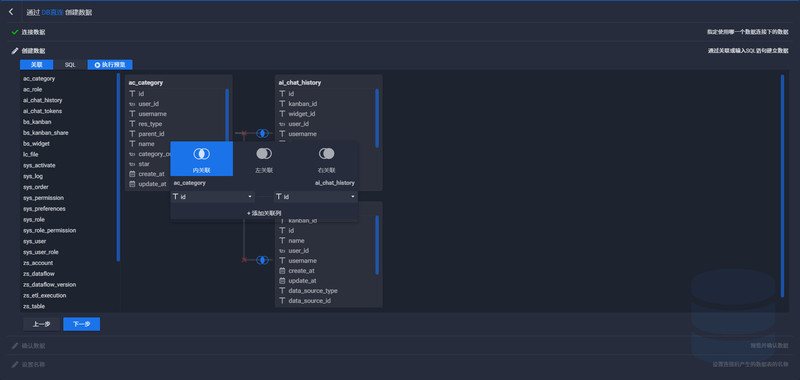Click the 执行预览 button
Viewport: 800px width, 380px height.
[x=110, y=65]
